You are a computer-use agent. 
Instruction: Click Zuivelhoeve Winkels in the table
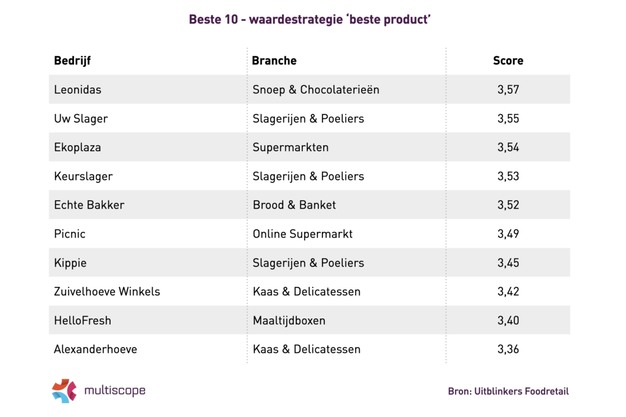[x=107, y=292]
